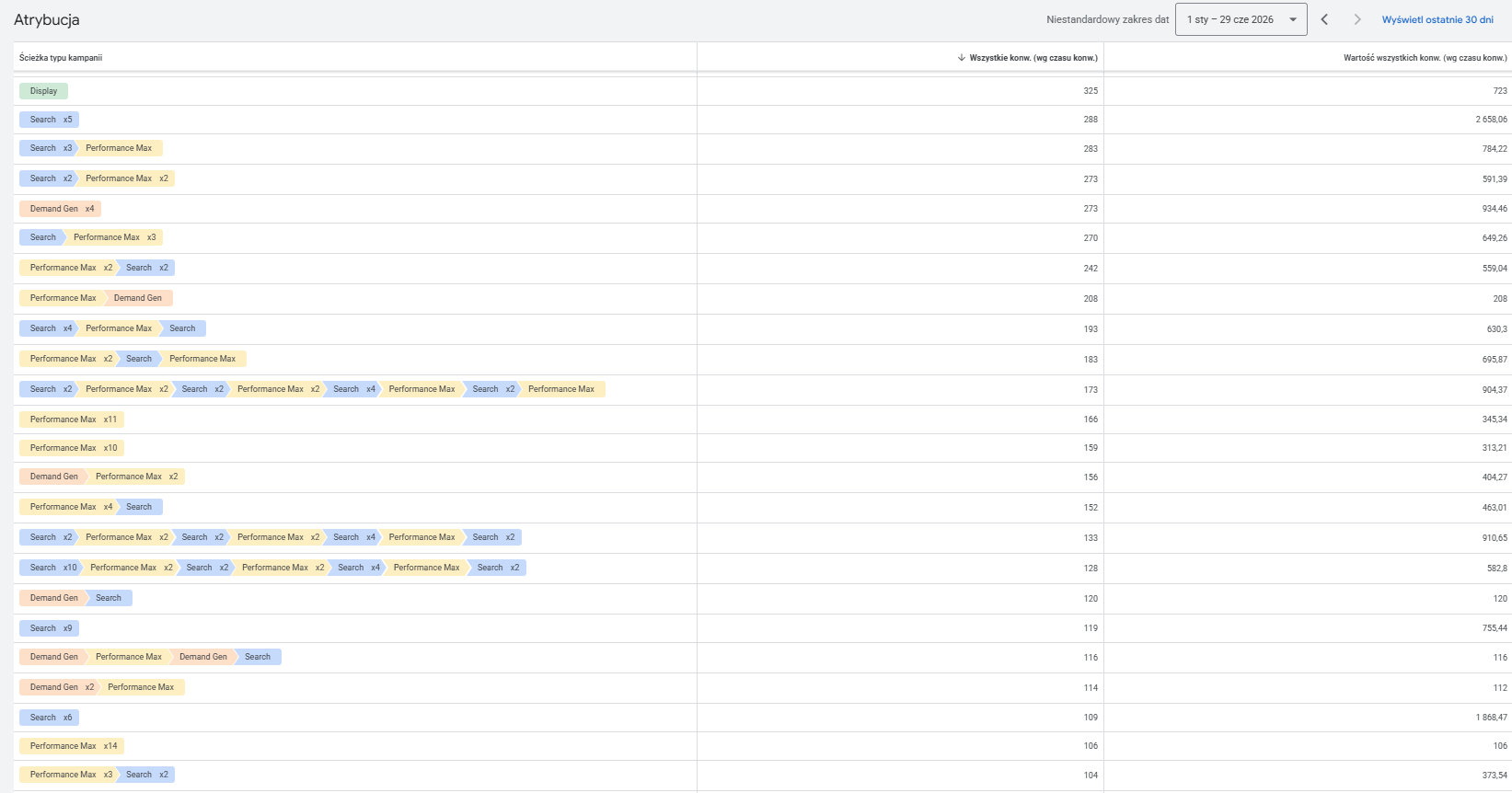This screenshot has height=793, width=1512.
Task: Select the green Display path chip
Action: tap(43, 91)
